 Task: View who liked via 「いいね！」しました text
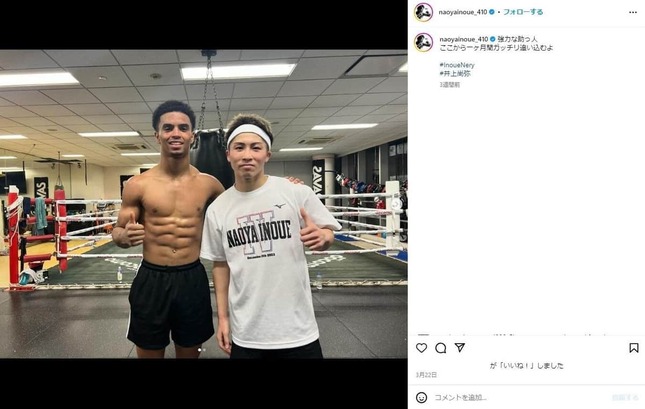(x=527, y=365)
